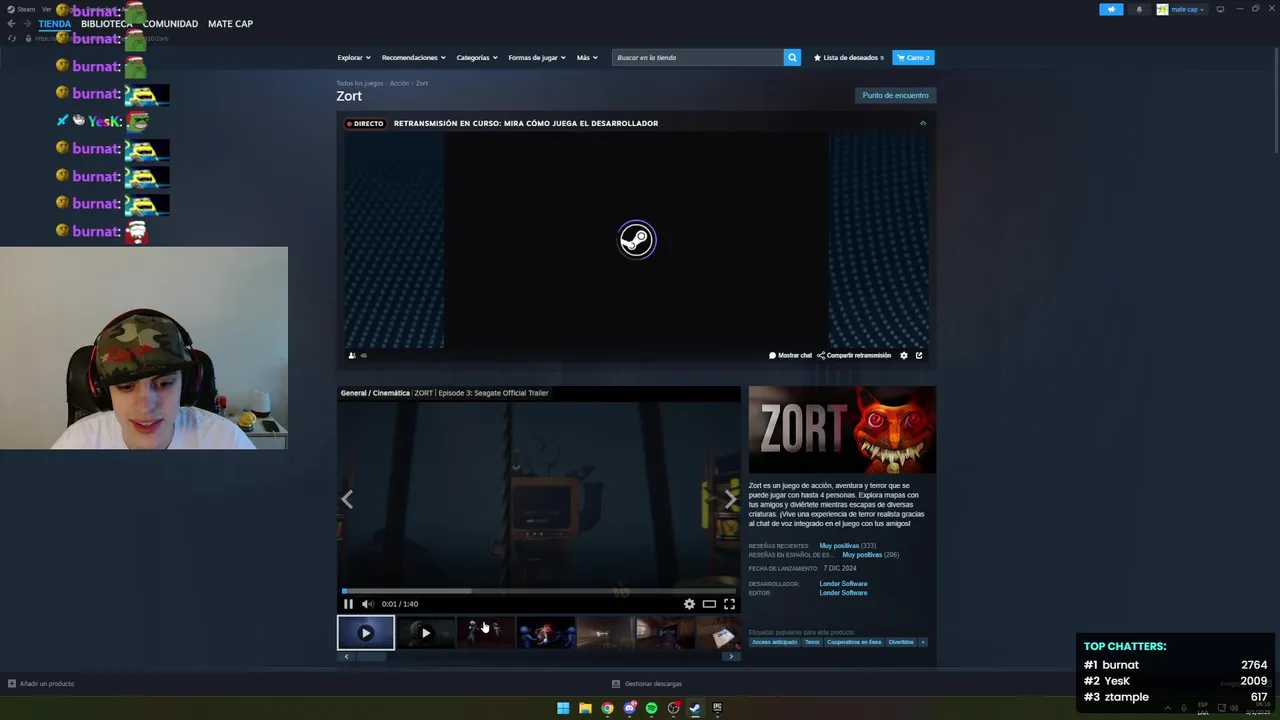Image resolution: width=1280 pixels, height=720 pixels.
Task: Click Steam announcements megaphone button
Action: (1111, 9)
